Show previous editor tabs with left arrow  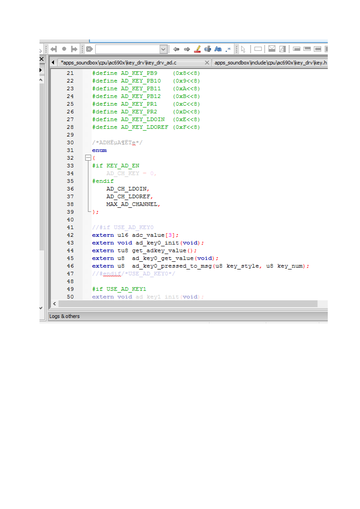pos(53,62)
